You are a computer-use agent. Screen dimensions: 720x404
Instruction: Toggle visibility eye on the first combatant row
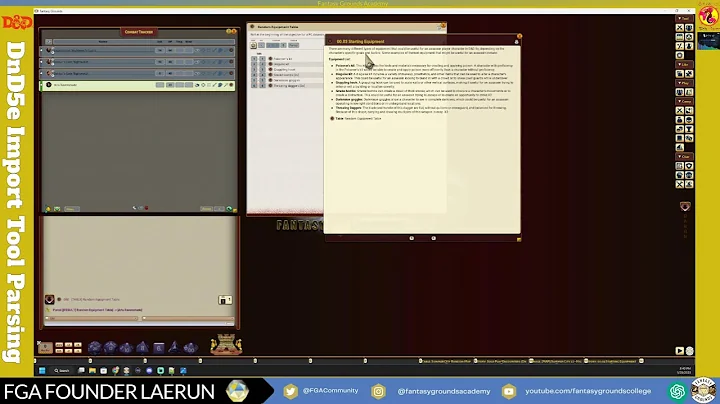click(x=197, y=50)
